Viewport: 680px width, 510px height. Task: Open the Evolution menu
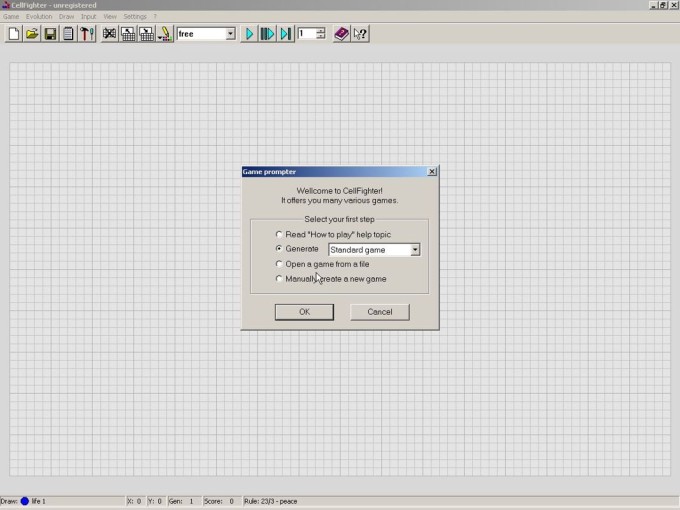click(39, 16)
